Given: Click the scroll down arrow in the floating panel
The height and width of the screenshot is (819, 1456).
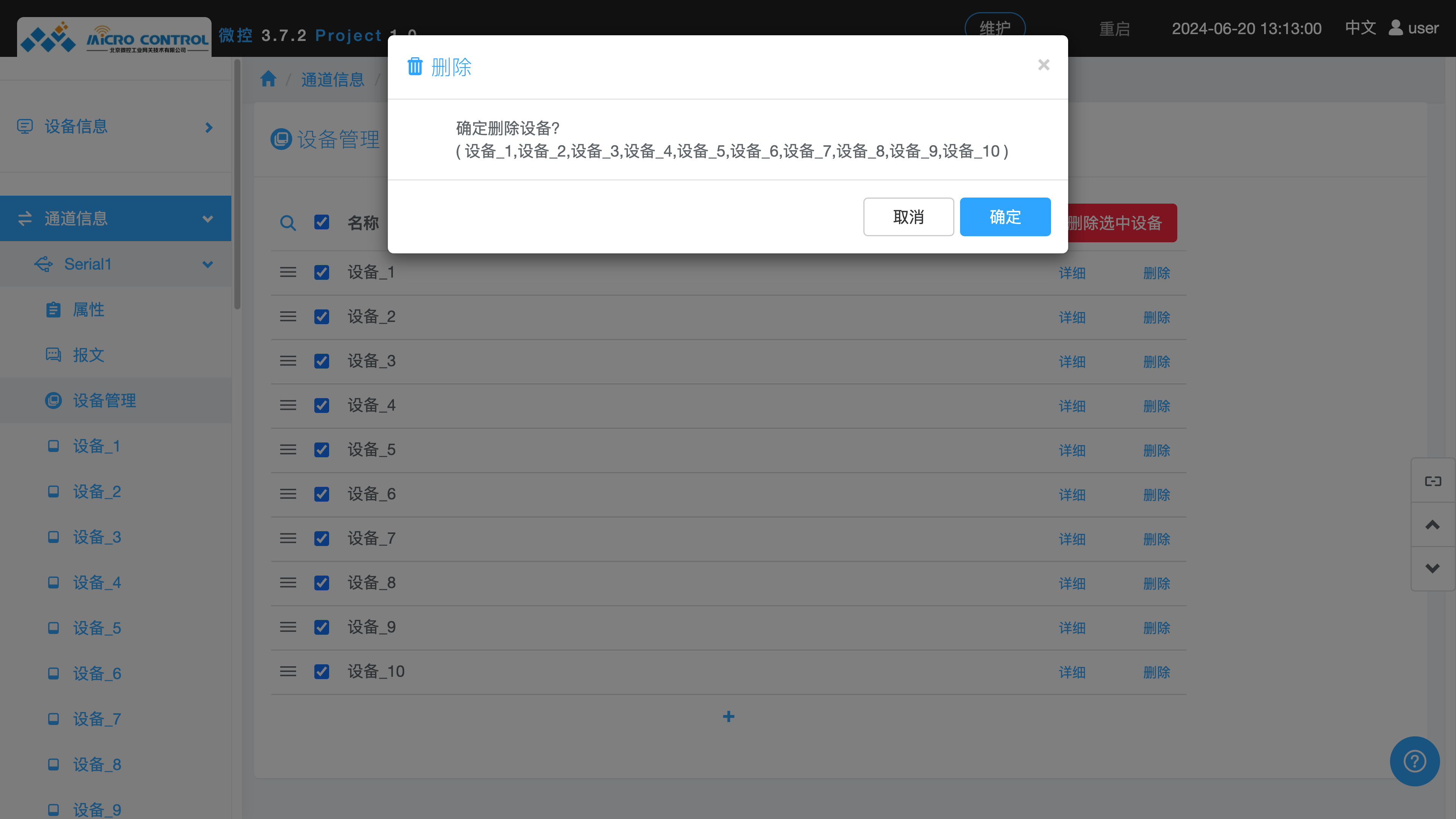Looking at the screenshot, I should tap(1432, 568).
